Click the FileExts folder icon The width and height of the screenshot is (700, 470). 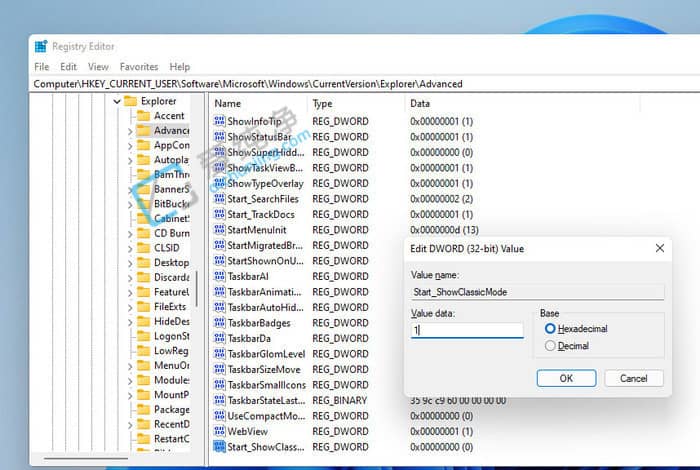tap(143, 307)
